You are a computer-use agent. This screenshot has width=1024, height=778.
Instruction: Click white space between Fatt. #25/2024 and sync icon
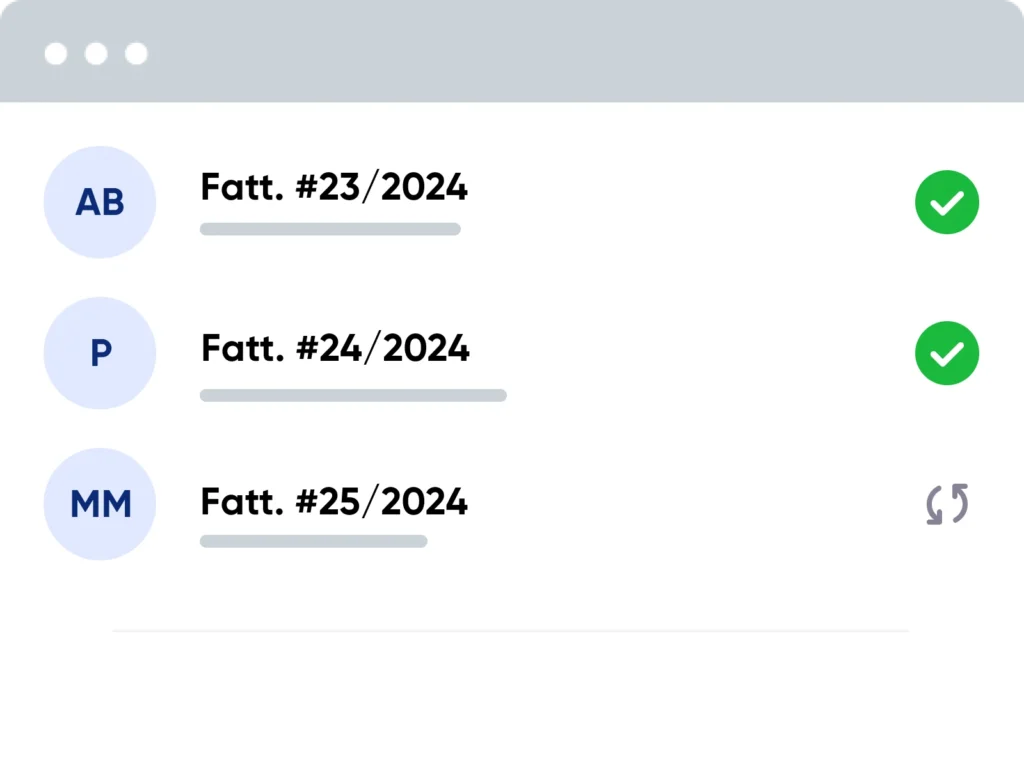[690, 504]
